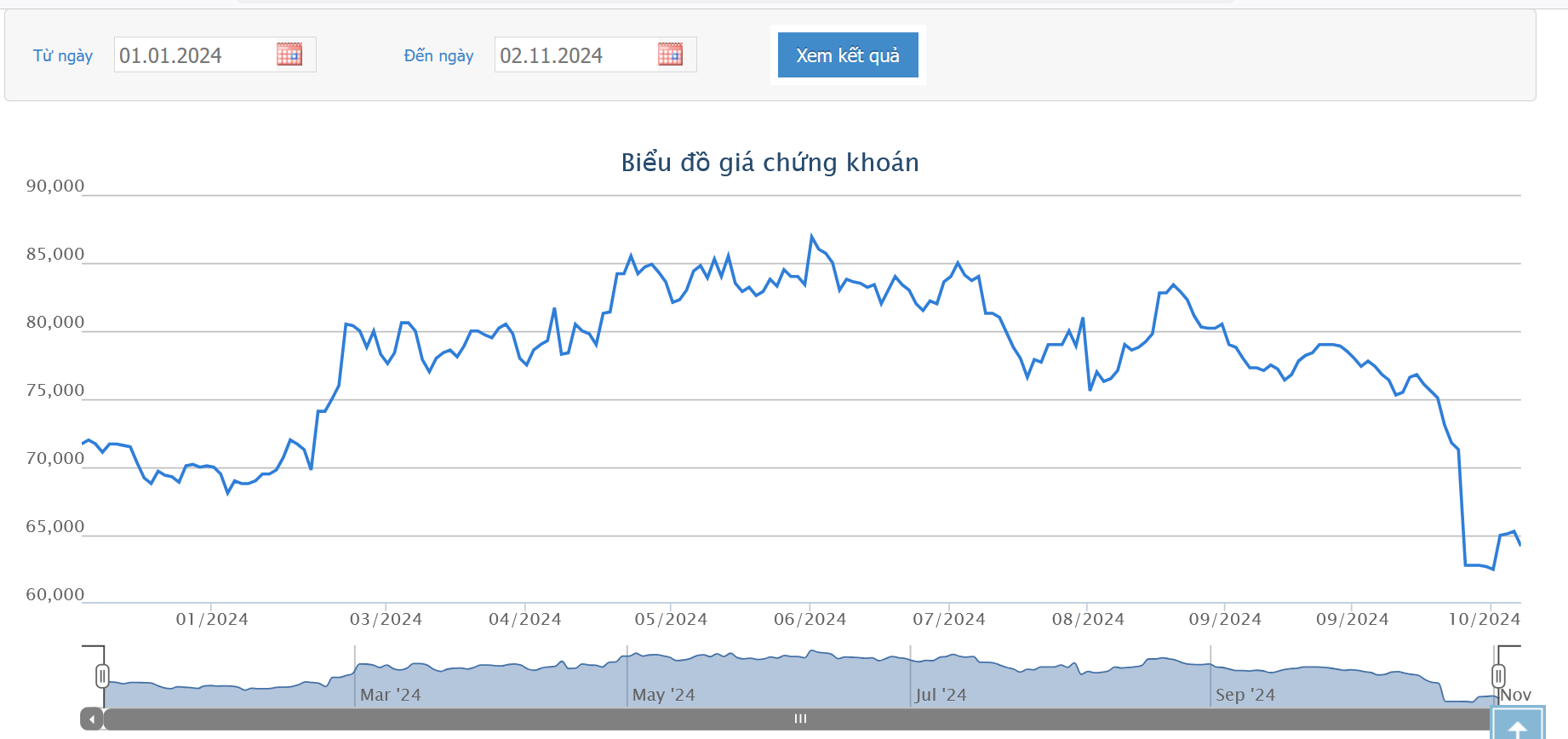The width and height of the screenshot is (1568, 739).
Task: Click the navigator scrollbar left arrow
Action: tap(92, 719)
